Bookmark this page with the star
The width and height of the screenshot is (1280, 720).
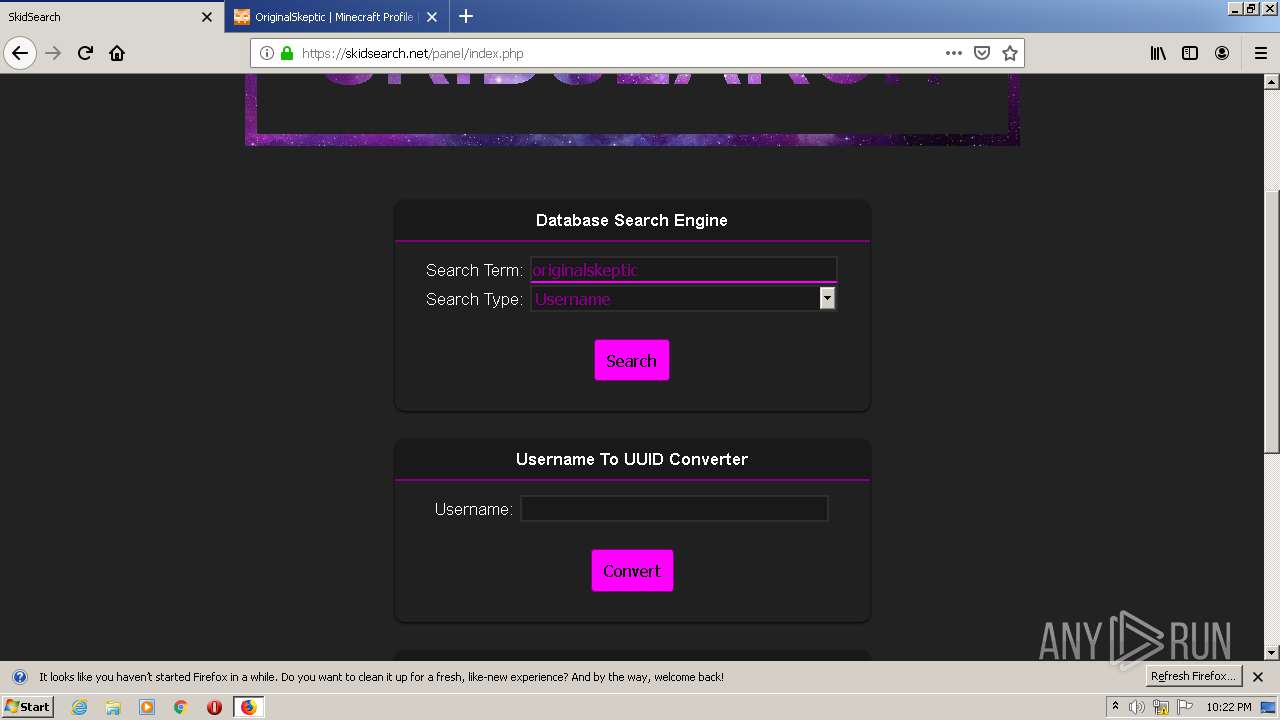pos(1010,53)
